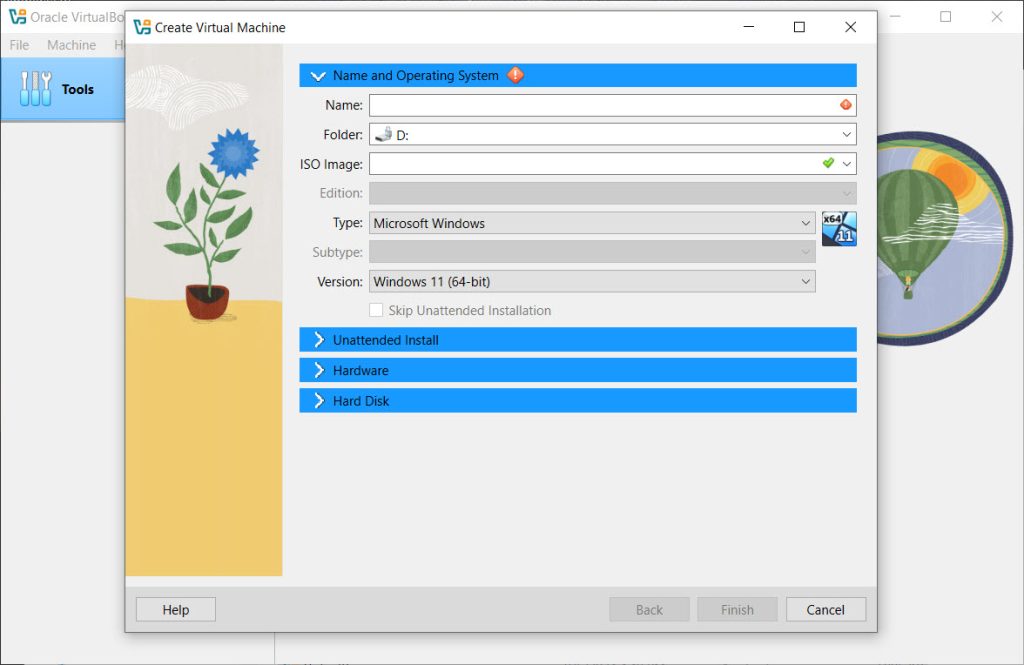Screen dimensions: 1024x665
Task: Open the Version dropdown showing Windows 11 (64-bit)
Action: tap(592, 282)
